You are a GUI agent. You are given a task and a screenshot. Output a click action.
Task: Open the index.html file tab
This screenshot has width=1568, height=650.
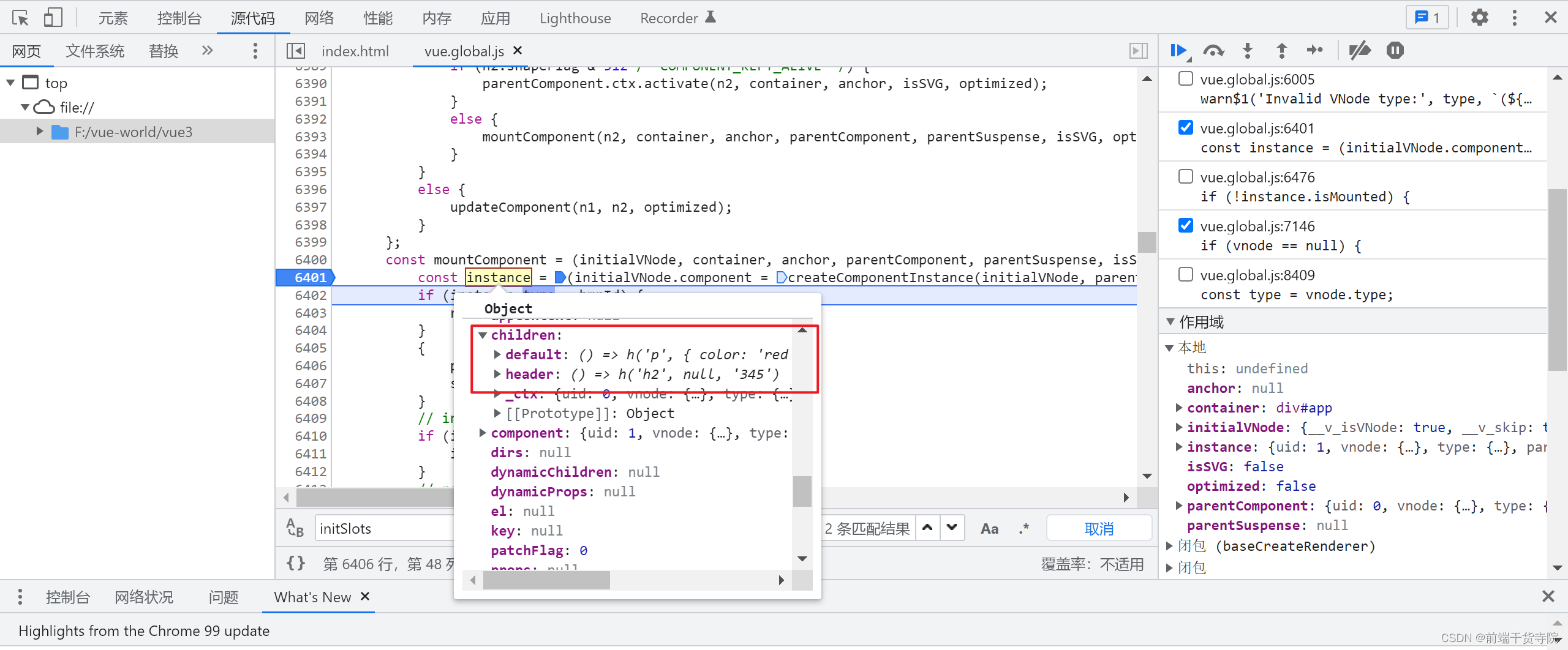pyautogui.click(x=355, y=51)
